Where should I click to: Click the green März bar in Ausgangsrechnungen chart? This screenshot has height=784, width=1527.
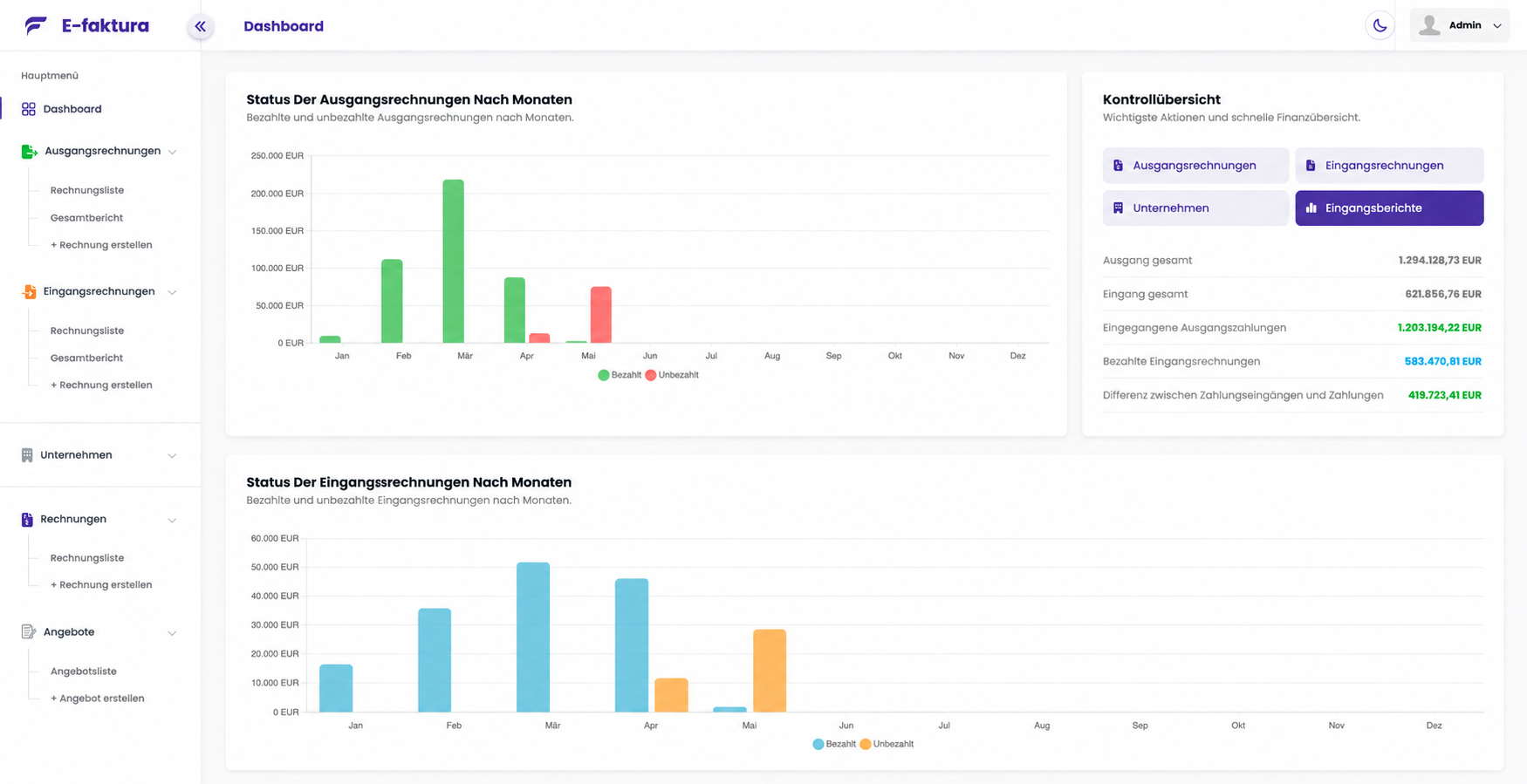454,261
